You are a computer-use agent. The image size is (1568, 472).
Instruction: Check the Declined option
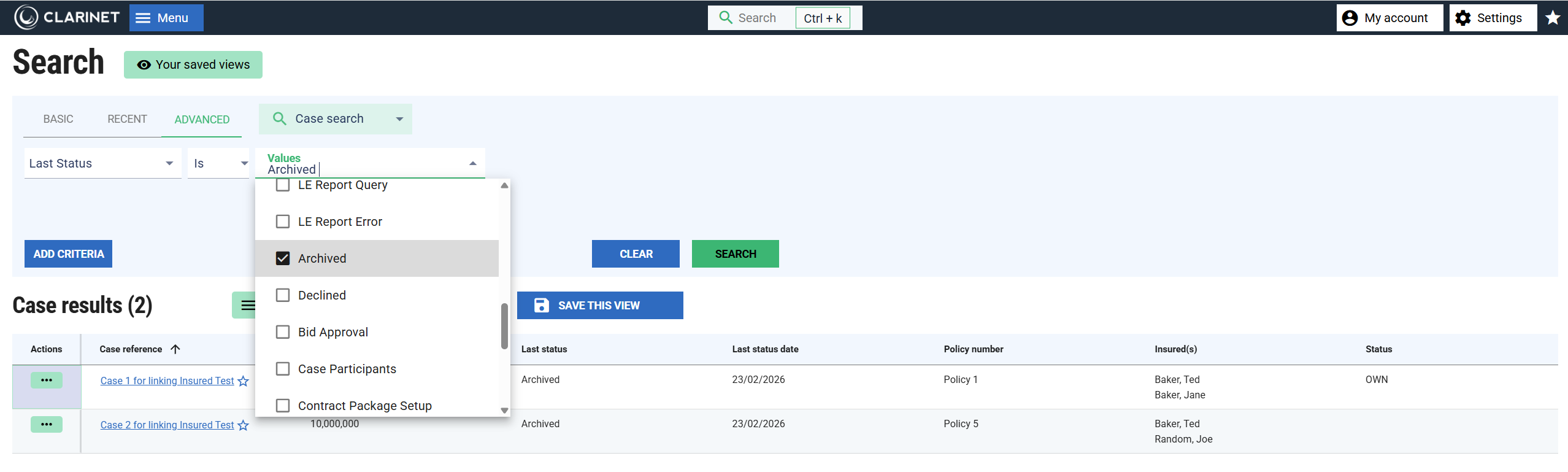283,295
